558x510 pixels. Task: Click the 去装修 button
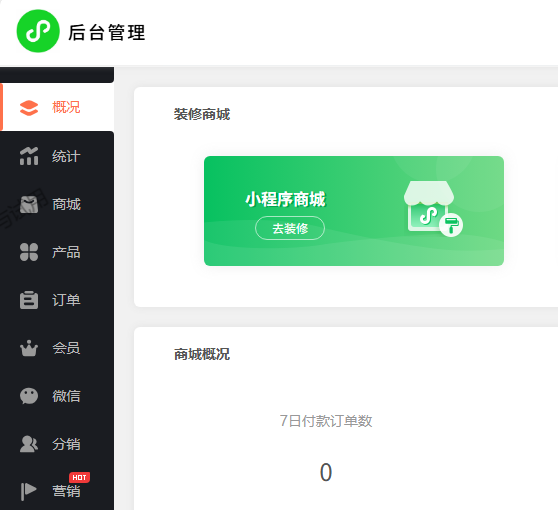click(290, 228)
